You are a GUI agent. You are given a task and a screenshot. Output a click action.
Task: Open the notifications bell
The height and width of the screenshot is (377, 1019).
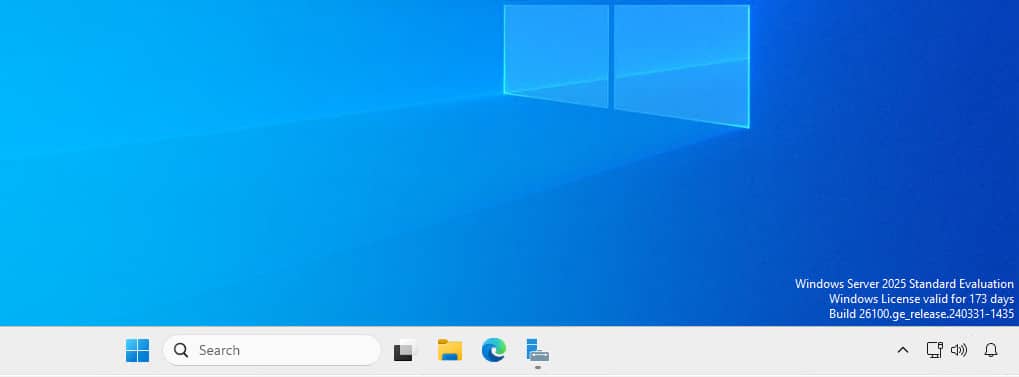click(991, 350)
